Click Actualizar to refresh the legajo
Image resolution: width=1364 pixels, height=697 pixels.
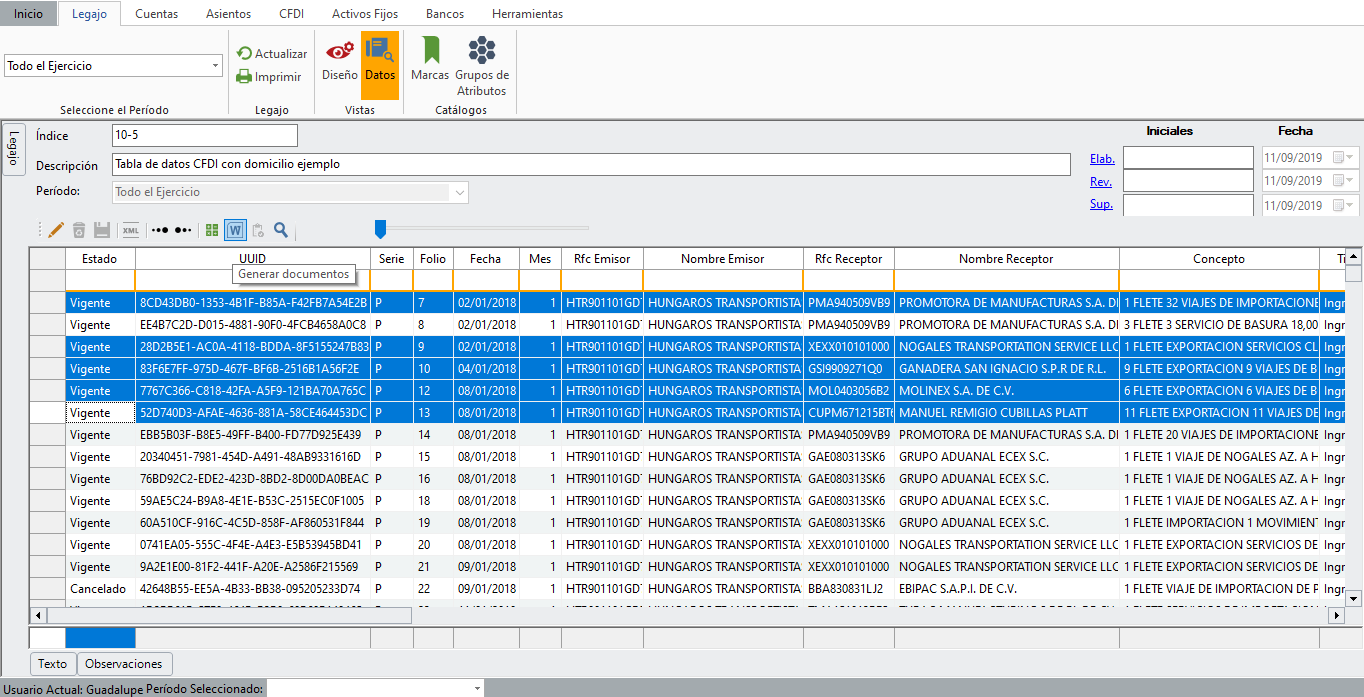coord(272,54)
